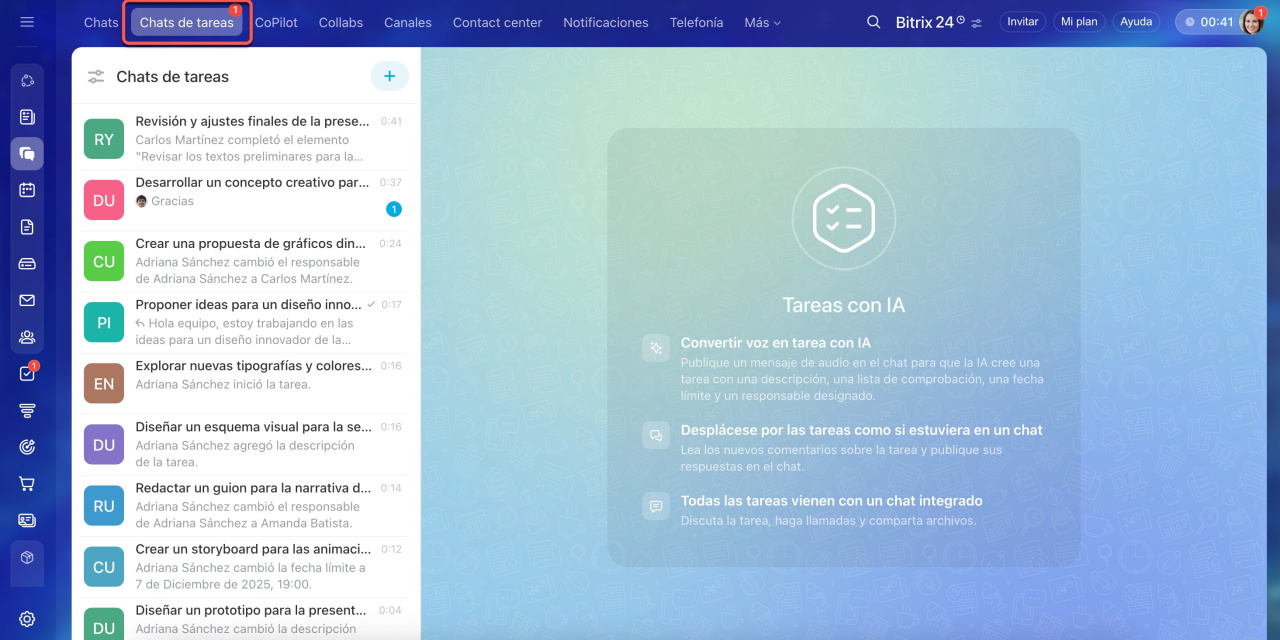1280x640 pixels.
Task: Open the shopping cart icon in sidebar
Action: click(x=27, y=484)
